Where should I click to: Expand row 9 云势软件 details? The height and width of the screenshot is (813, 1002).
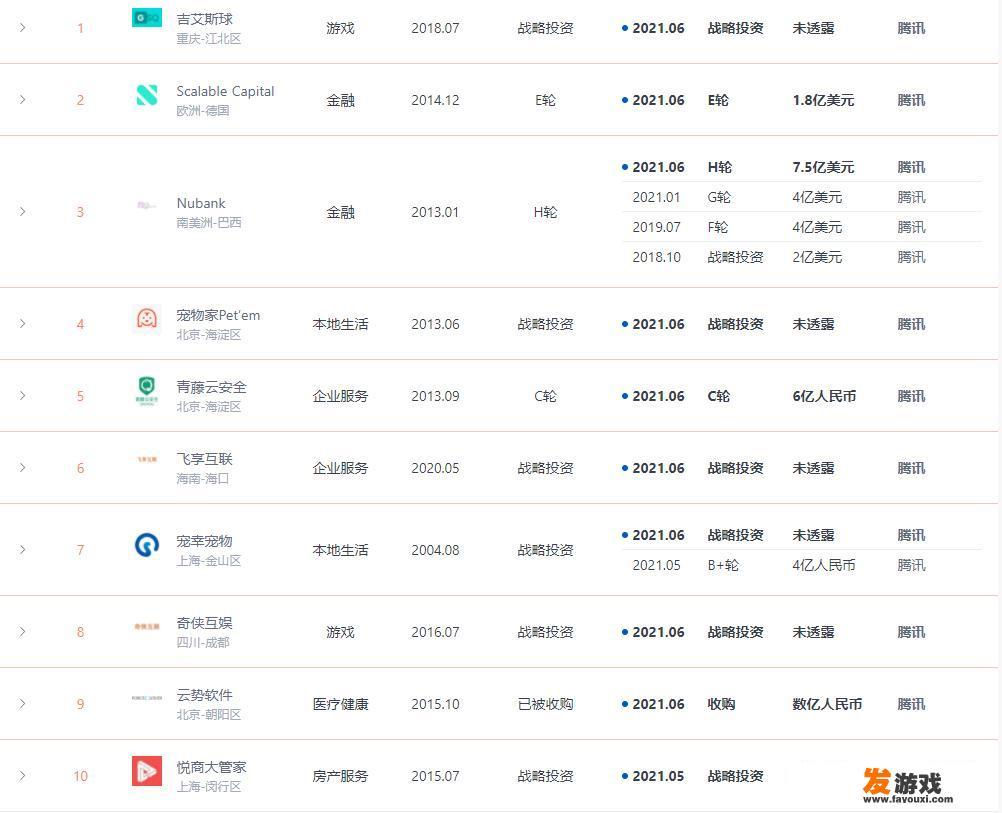(x=22, y=704)
